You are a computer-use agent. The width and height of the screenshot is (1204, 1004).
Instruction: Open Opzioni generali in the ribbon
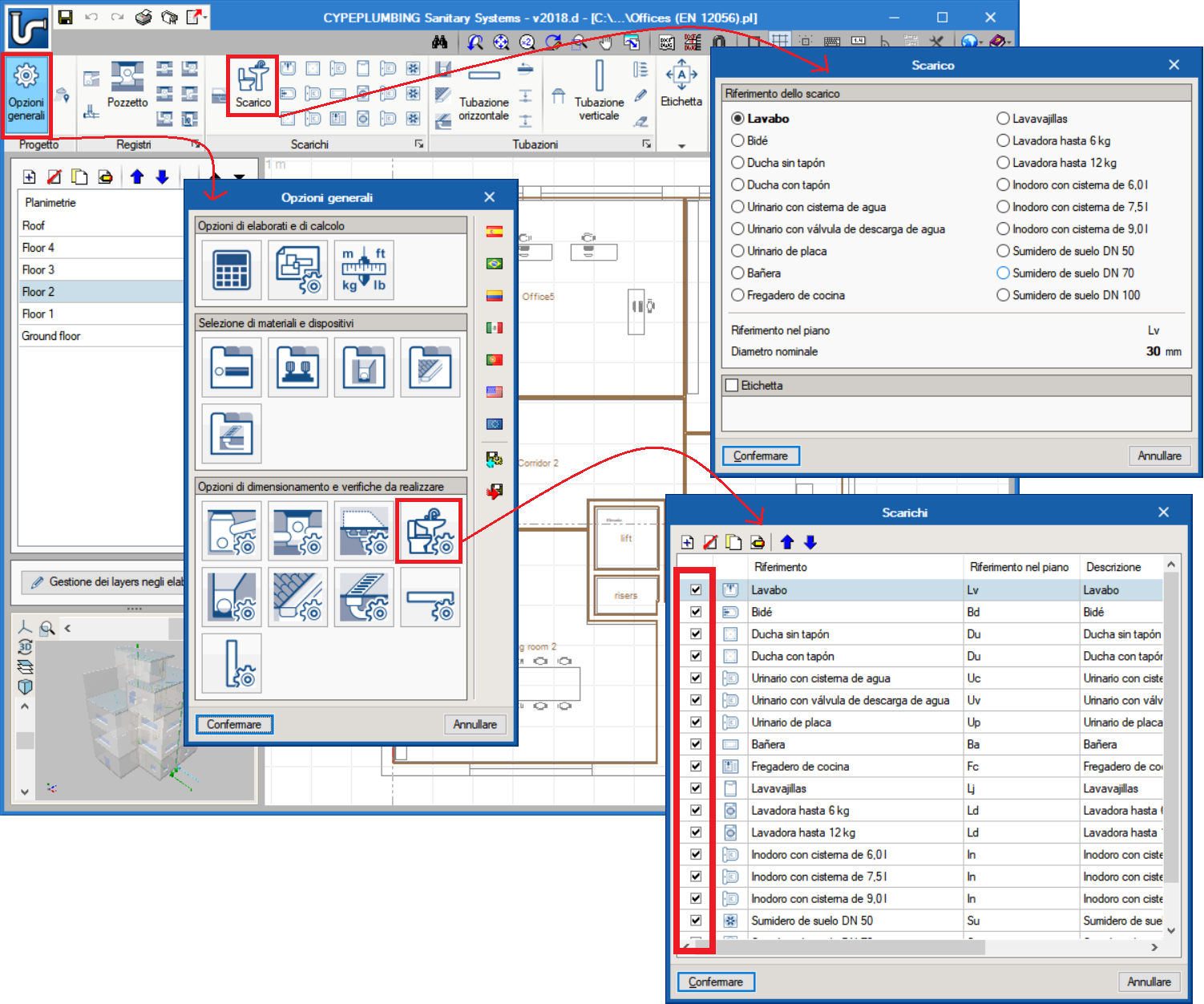point(26,95)
